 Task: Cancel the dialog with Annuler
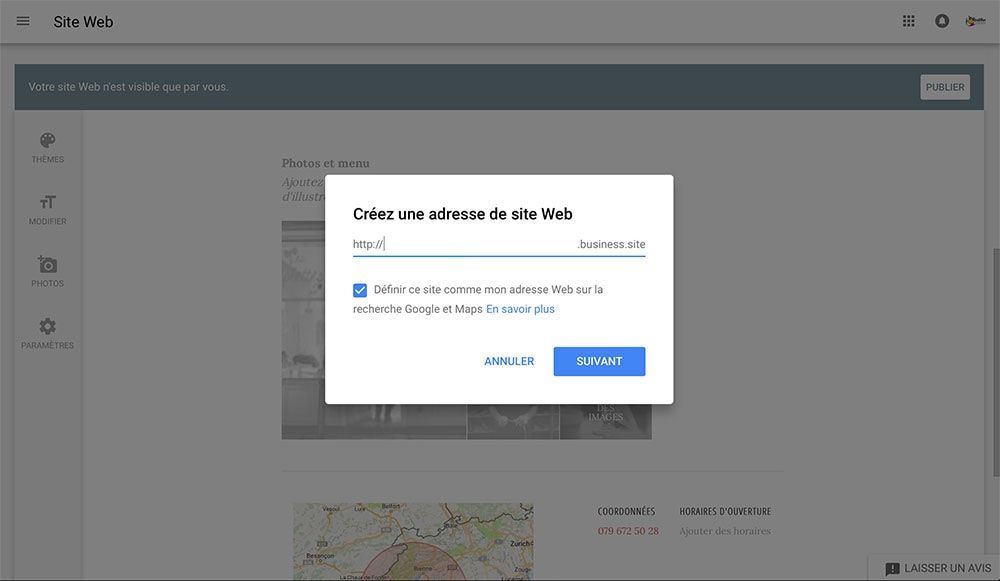[509, 361]
